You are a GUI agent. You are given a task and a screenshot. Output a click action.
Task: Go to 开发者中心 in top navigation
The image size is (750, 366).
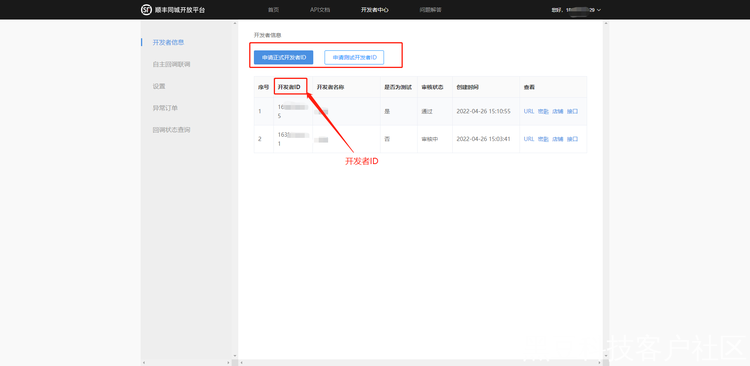[x=375, y=10]
